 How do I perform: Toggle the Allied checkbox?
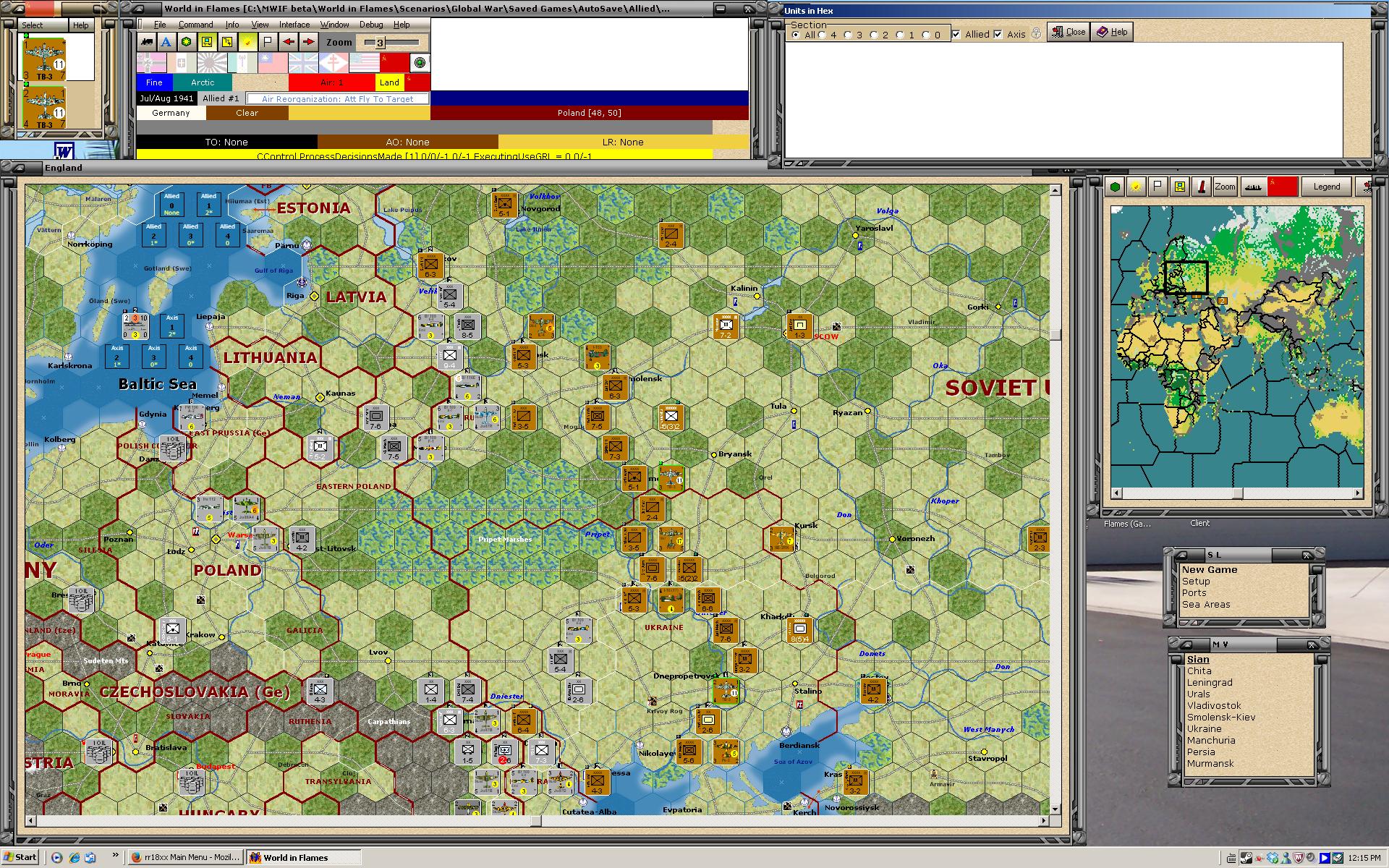click(x=956, y=34)
